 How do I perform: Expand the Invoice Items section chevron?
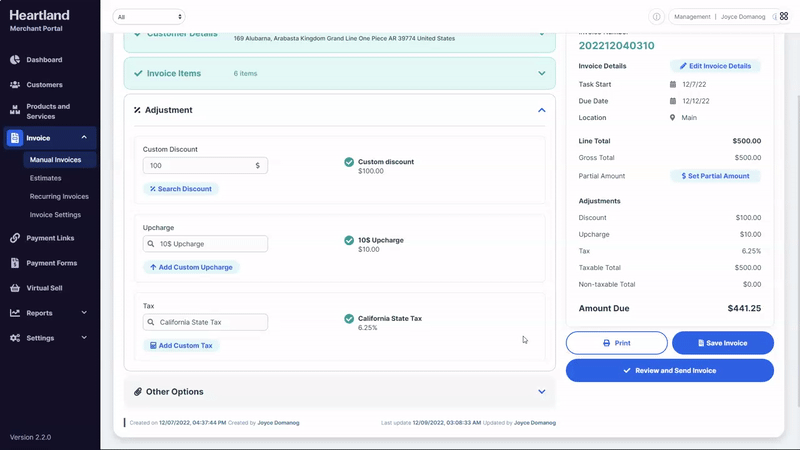[x=541, y=73]
